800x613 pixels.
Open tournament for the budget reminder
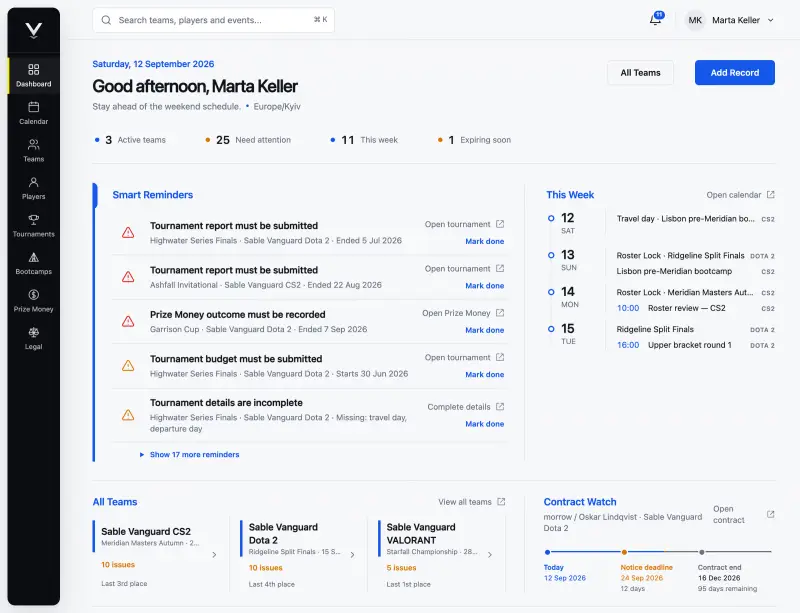(464, 357)
